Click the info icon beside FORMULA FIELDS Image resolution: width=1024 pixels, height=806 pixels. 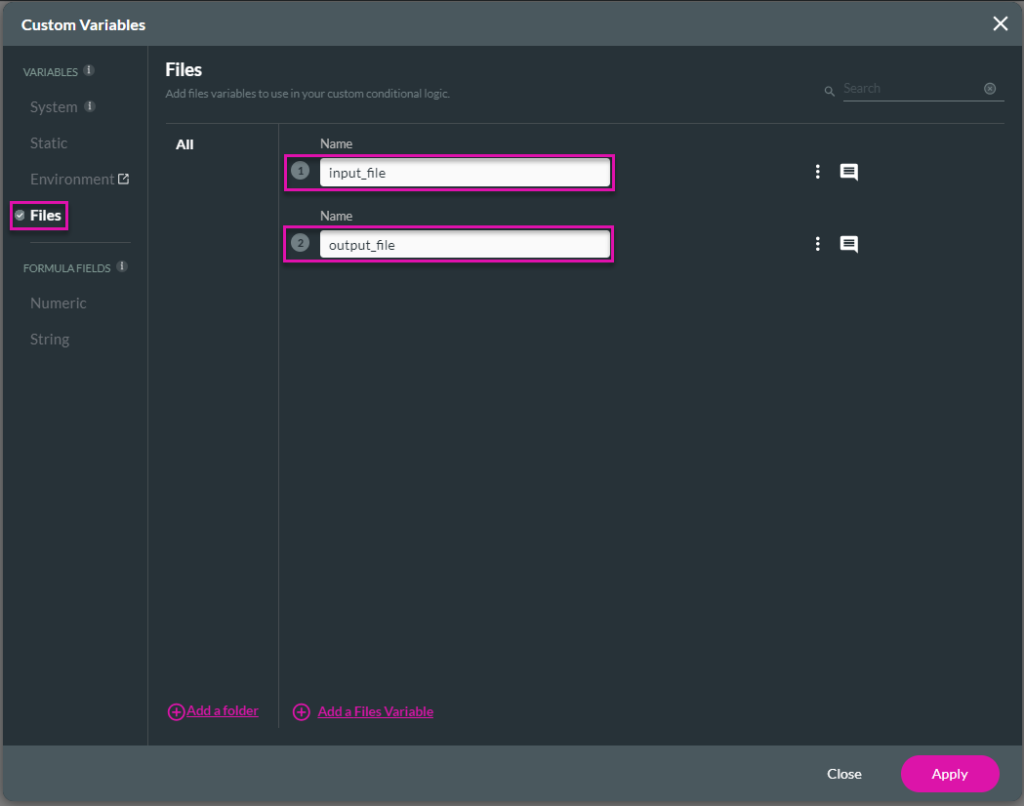click(122, 267)
